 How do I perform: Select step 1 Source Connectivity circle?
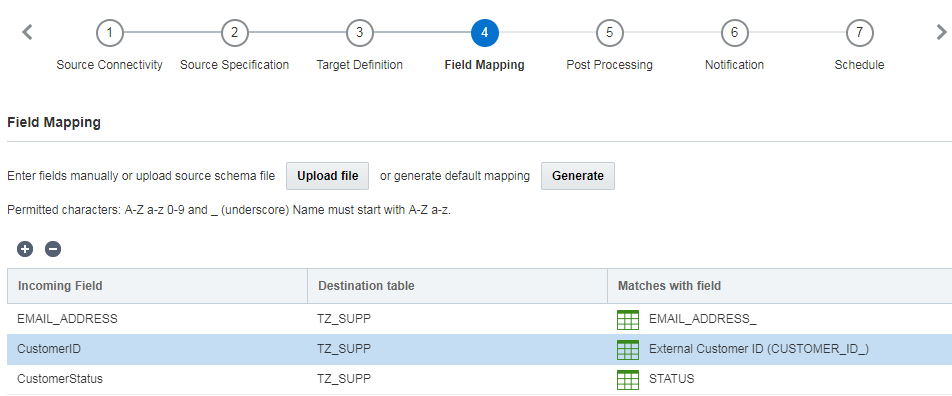tap(109, 33)
